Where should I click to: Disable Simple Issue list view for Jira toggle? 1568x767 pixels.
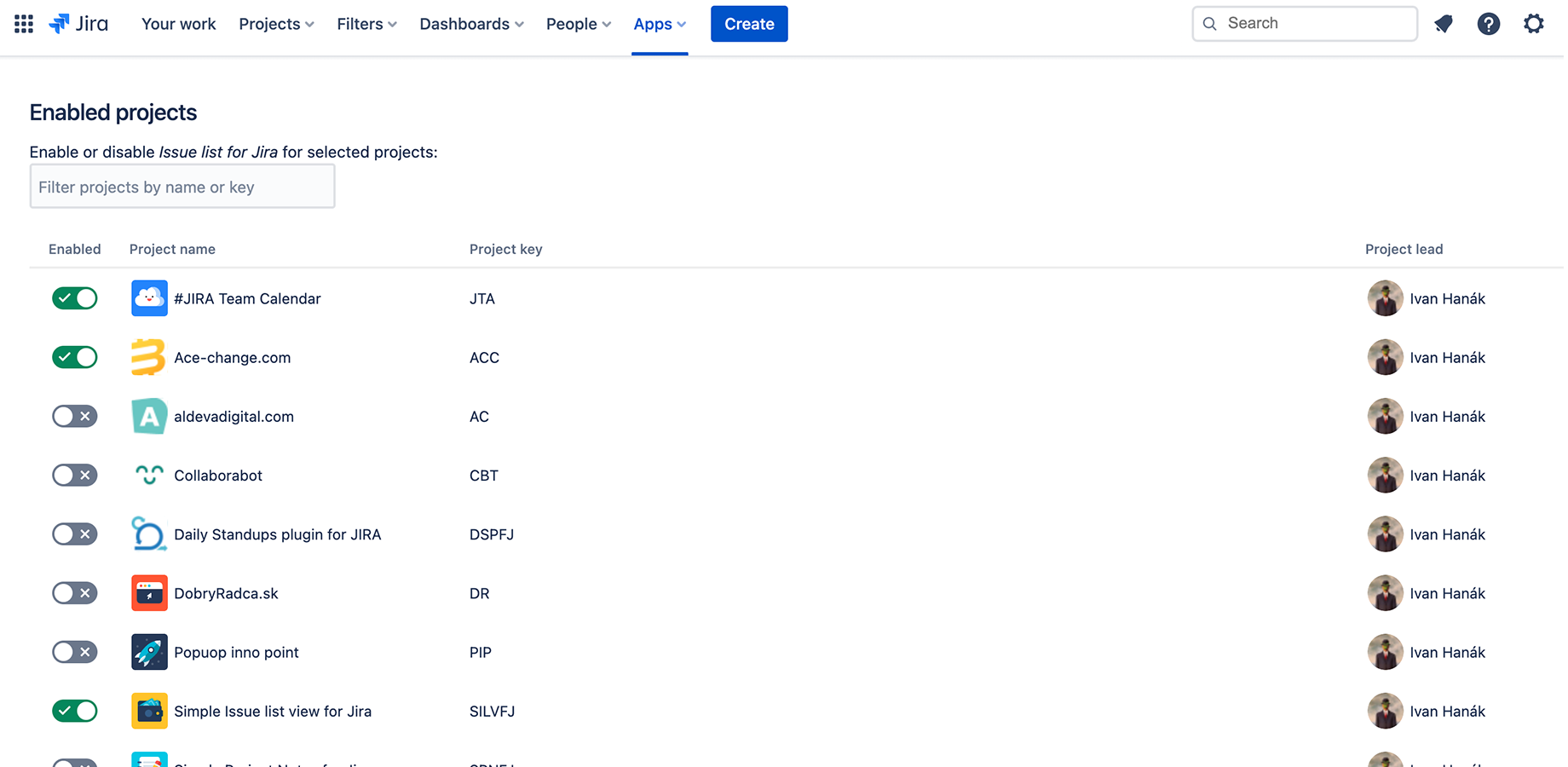pos(75,711)
